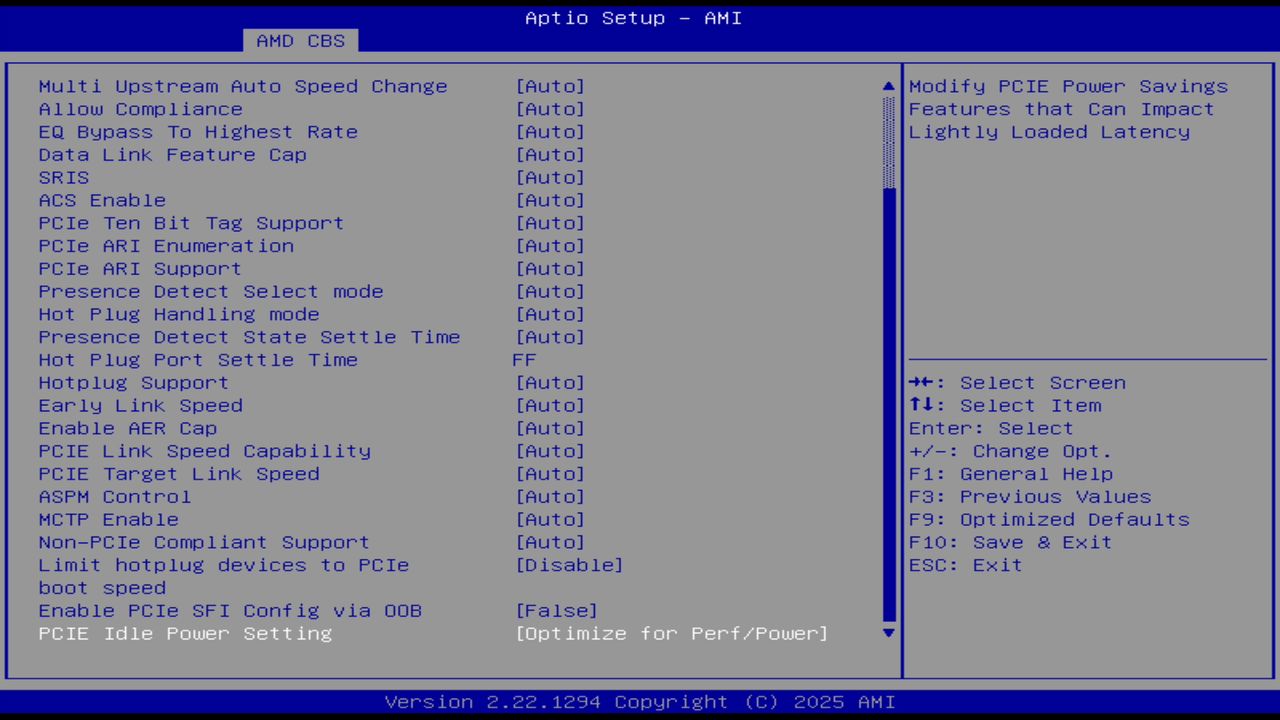1280x720 pixels.
Task: Select the PCIE Idle Power Setting label
Action: coord(185,634)
